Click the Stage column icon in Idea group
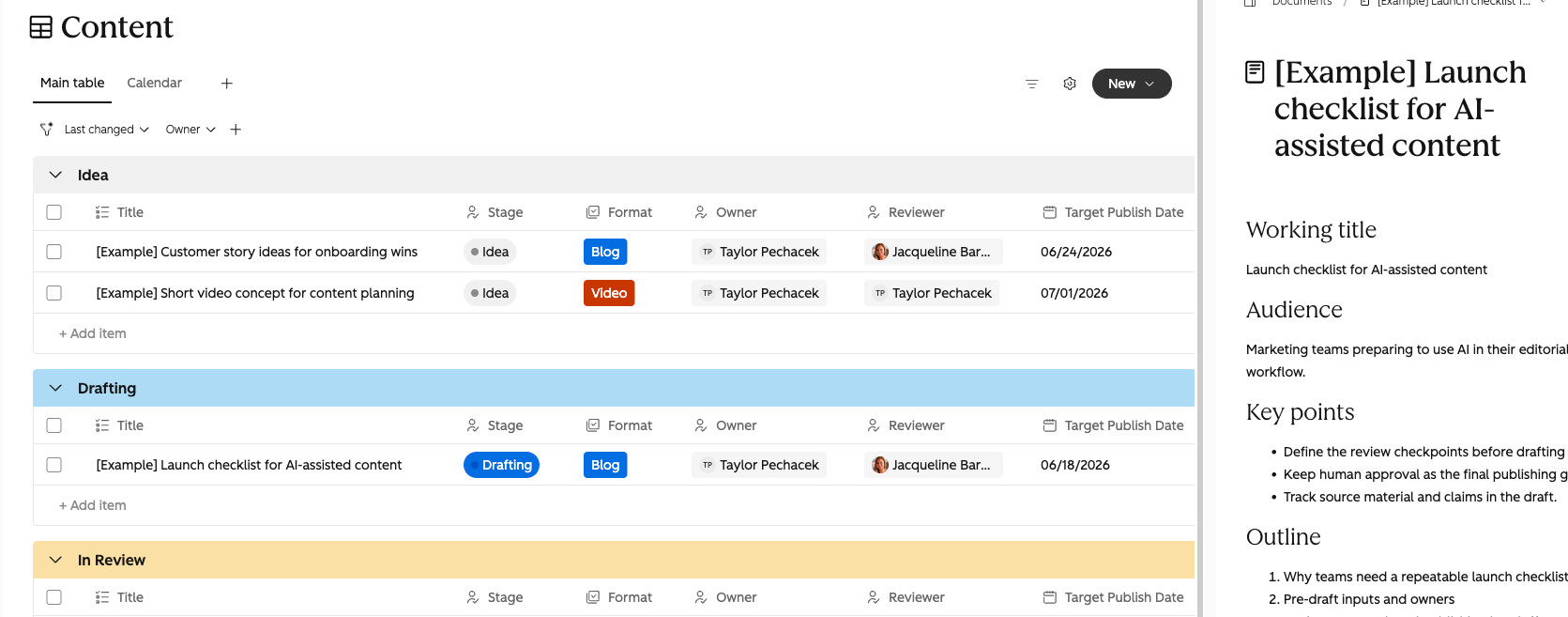Viewport: 1568px width, 617px height. [x=473, y=212]
